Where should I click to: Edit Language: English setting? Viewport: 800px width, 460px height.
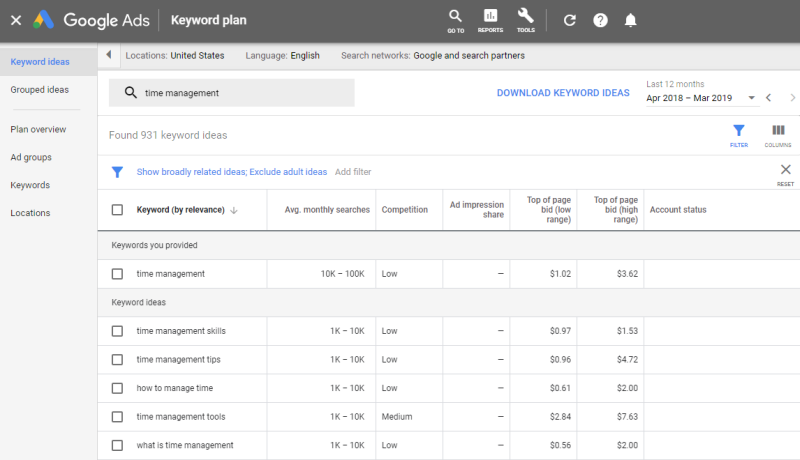pos(282,56)
